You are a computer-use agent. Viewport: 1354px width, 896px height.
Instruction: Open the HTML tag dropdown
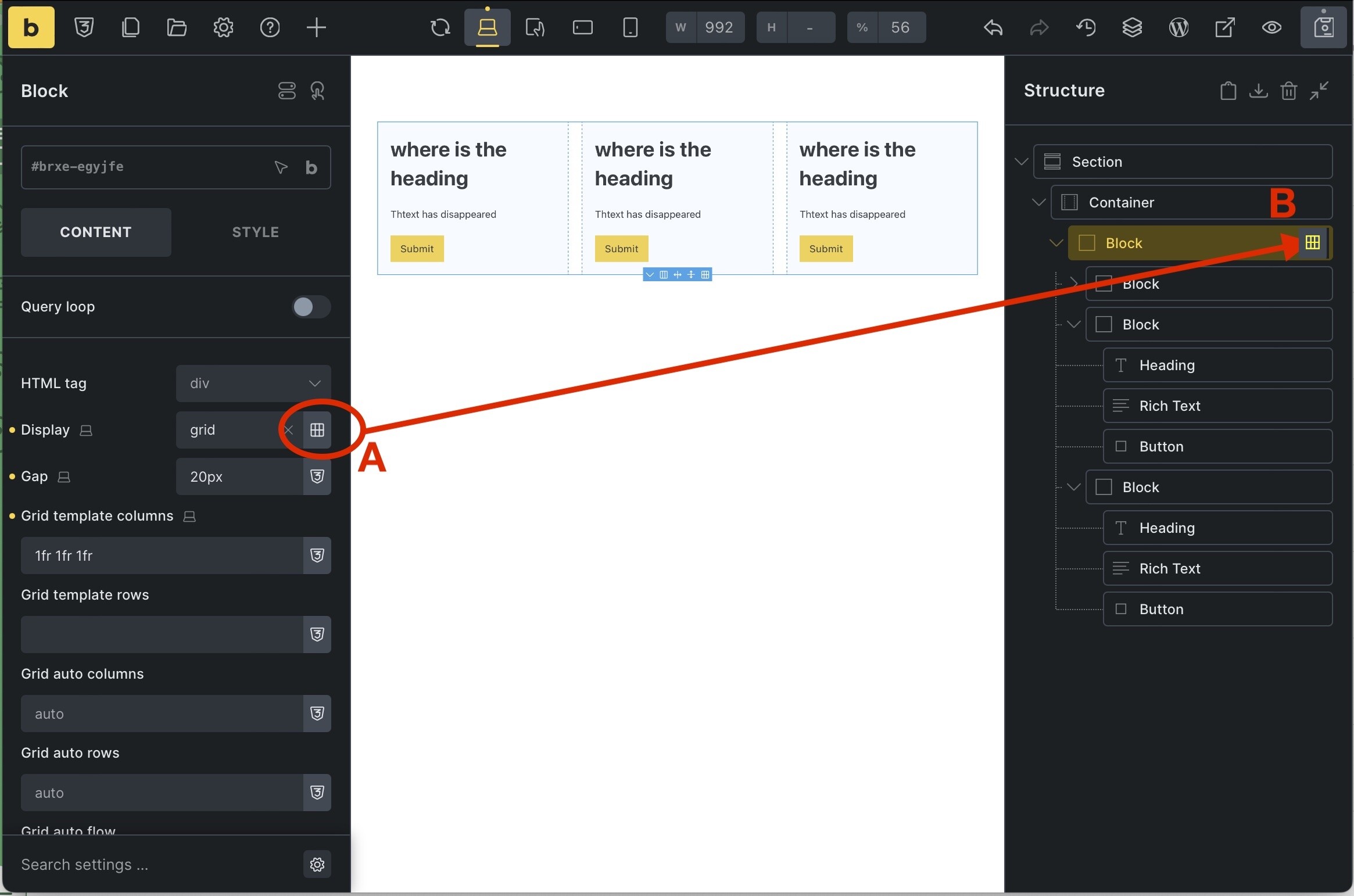[253, 384]
